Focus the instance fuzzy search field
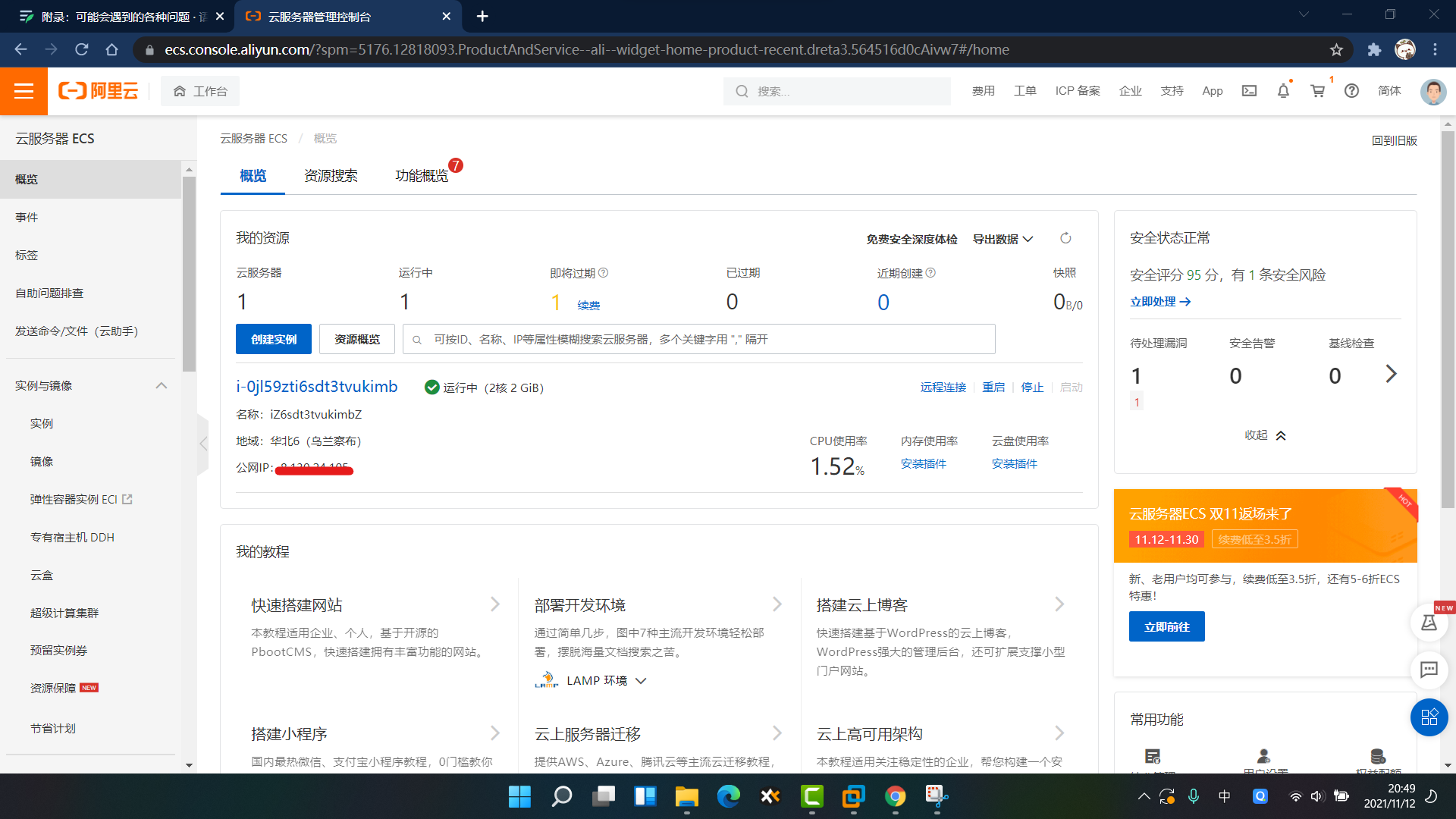1456x819 pixels. pos(698,339)
